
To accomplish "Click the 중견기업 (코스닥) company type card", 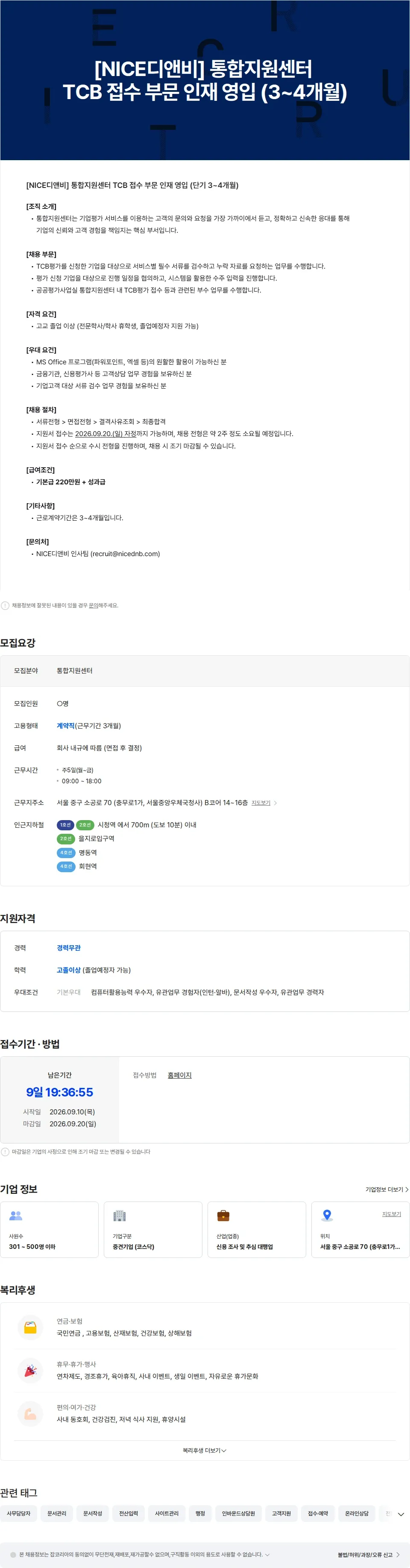I will (153, 1230).
